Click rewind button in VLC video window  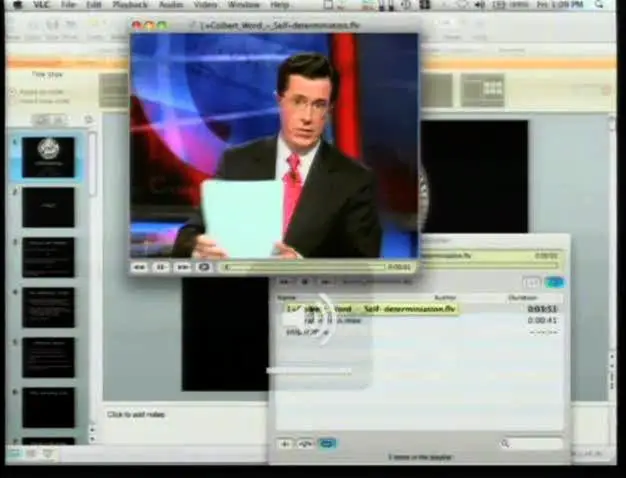(139, 267)
